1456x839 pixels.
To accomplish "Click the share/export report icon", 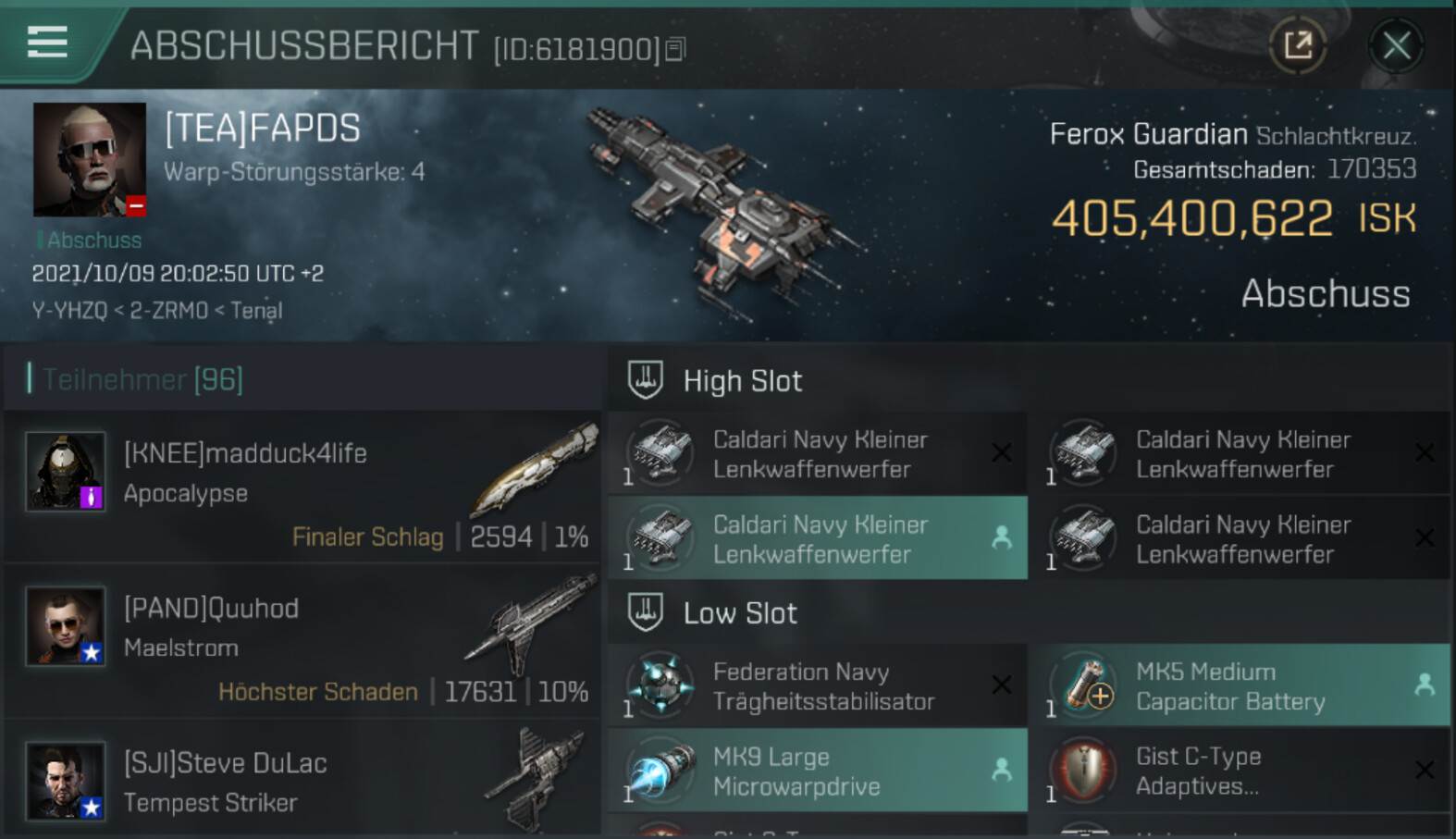I will point(1298,44).
